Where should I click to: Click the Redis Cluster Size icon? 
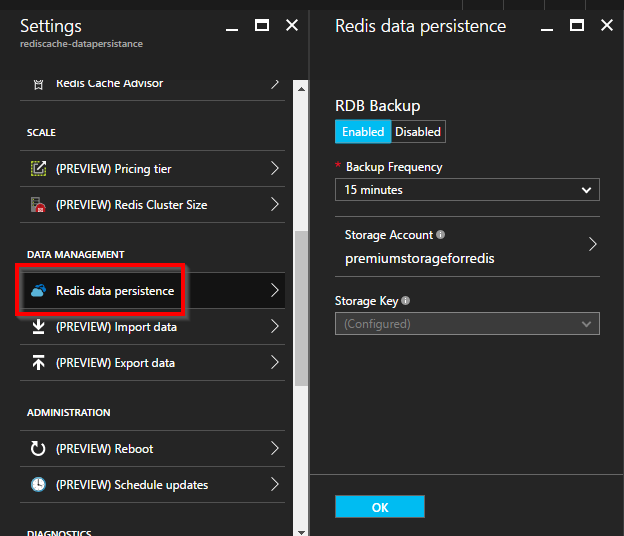[x=39, y=205]
